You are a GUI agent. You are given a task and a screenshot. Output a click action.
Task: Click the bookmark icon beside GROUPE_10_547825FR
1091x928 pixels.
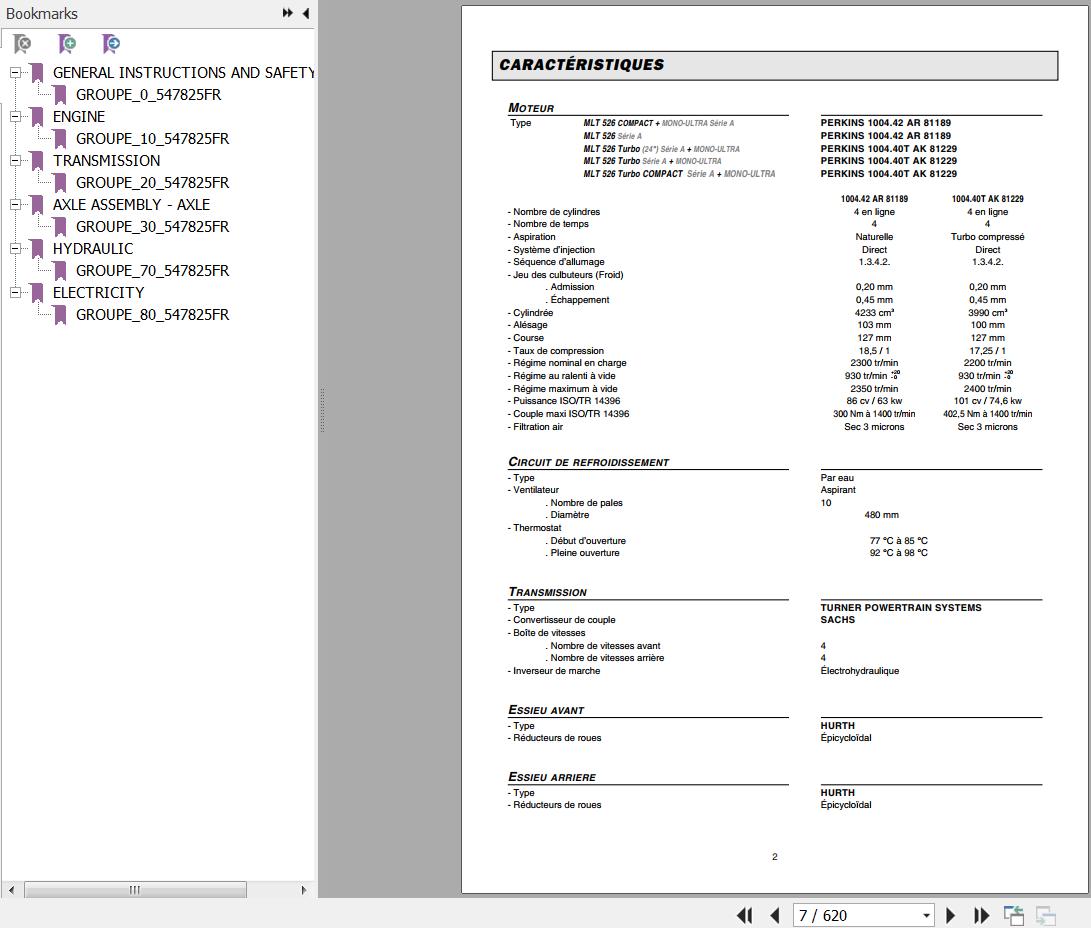[61, 139]
